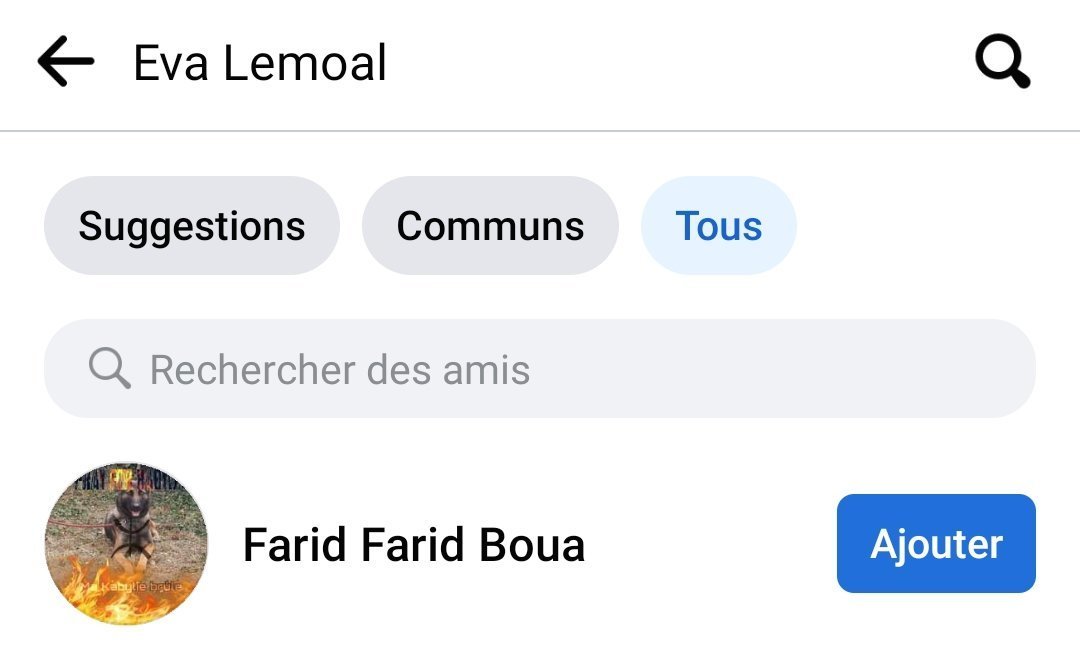1080x669 pixels.
Task: Select the Tous tab
Action: (x=719, y=226)
